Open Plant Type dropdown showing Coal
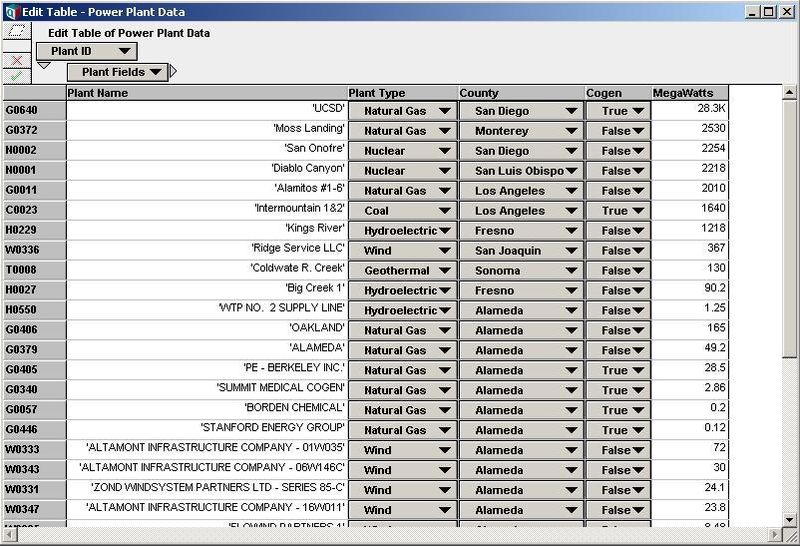This screenshot has height=546, width=800. (x=403, y=210)
